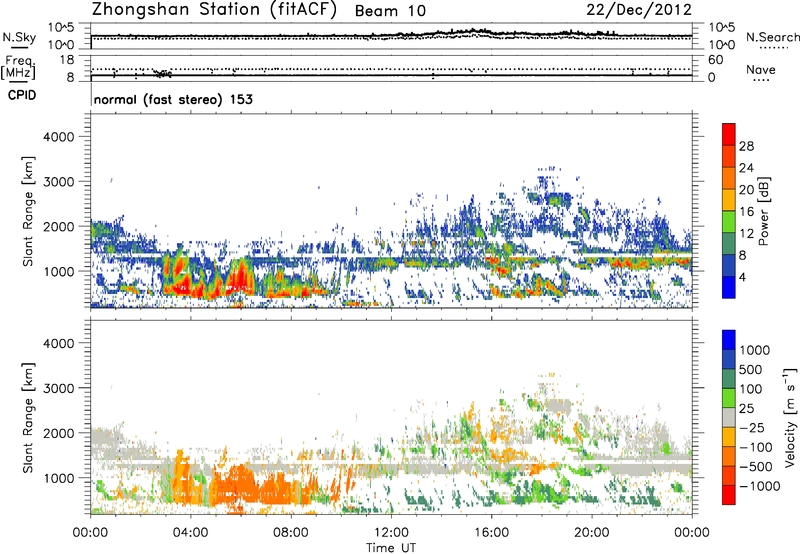
Task: Click the 'Nave' legend label
Action: tap(761, 70)
